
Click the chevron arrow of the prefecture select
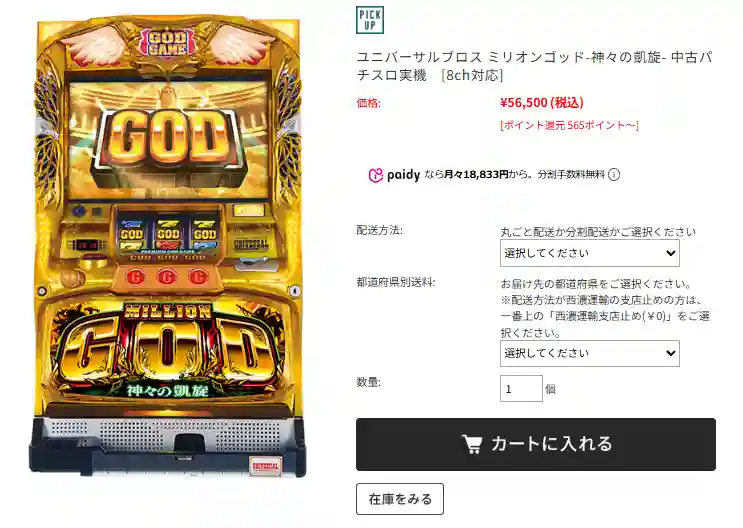click(x=671, y=353)
